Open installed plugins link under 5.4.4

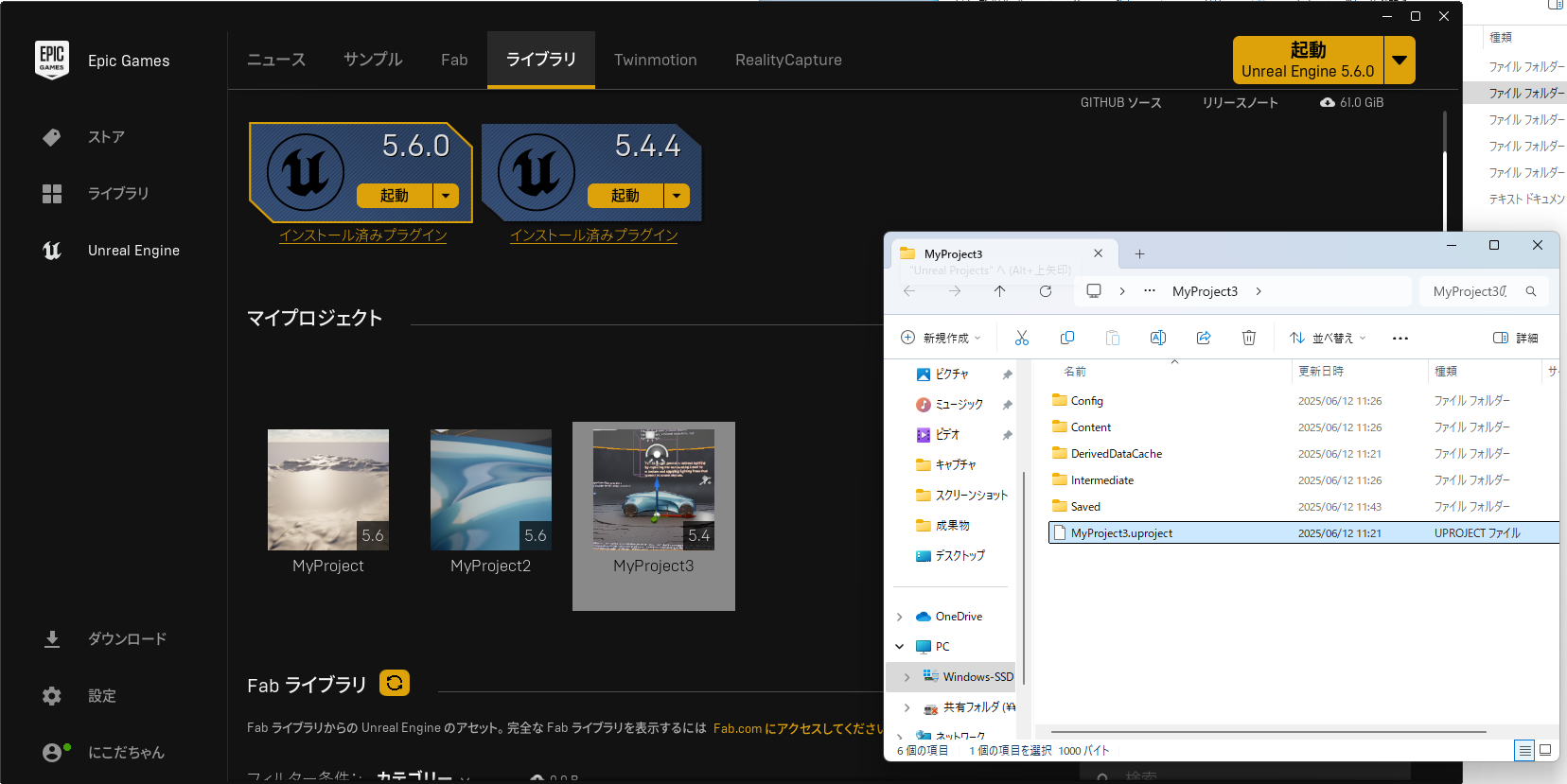[593, 235]
